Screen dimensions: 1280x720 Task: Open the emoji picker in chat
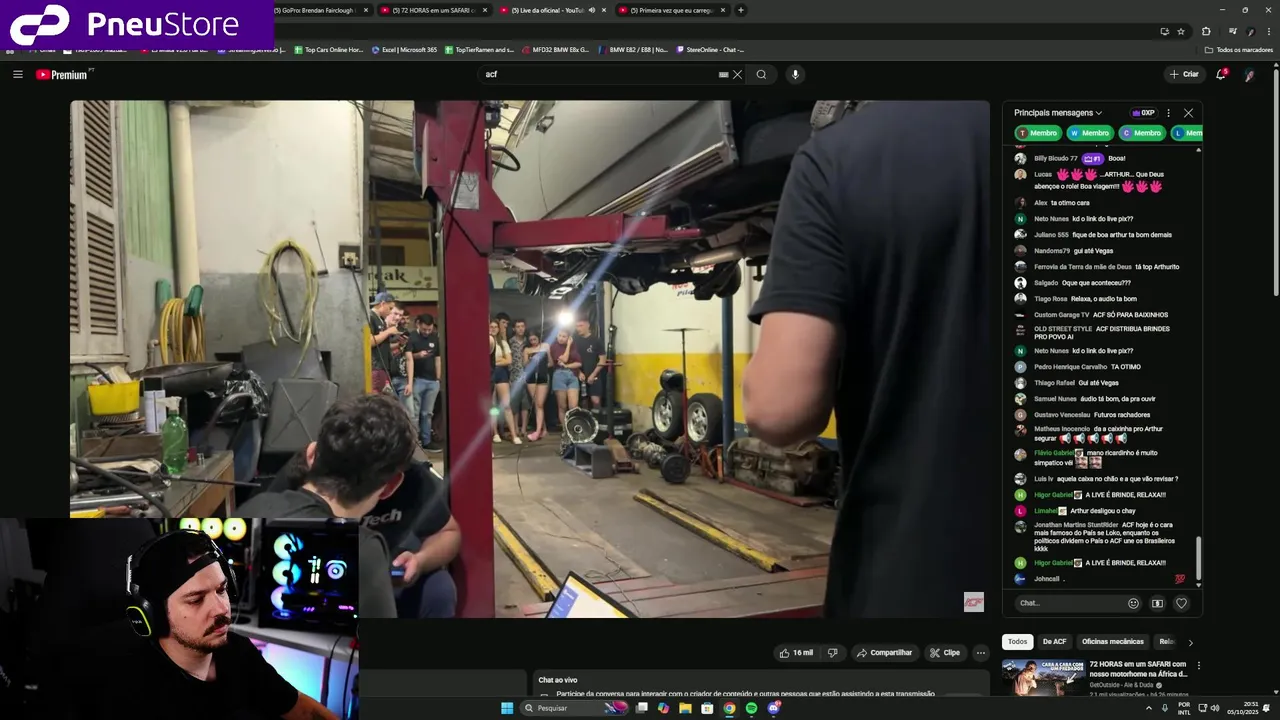1133,603
